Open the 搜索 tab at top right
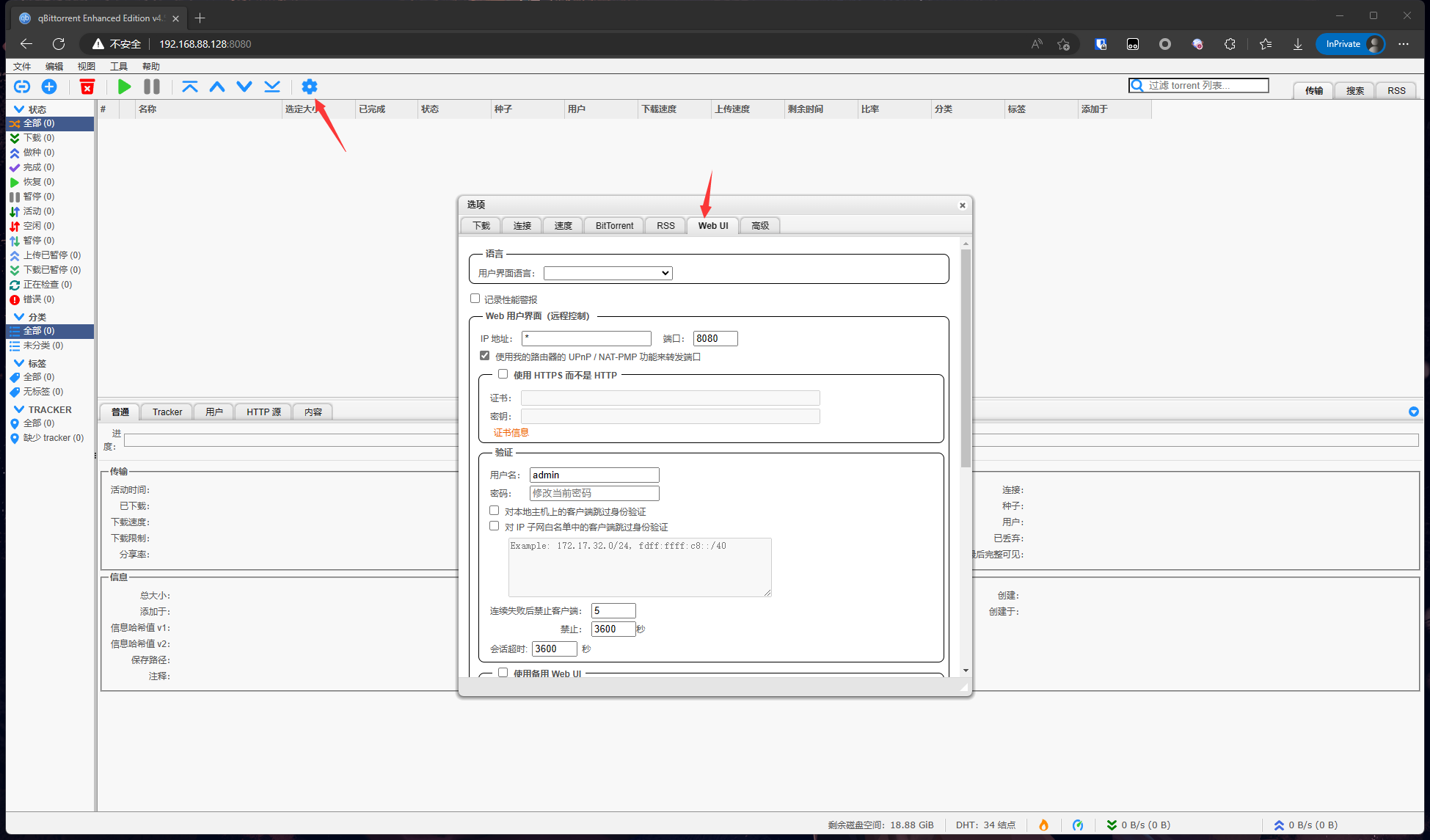 tap(1355, 90)
